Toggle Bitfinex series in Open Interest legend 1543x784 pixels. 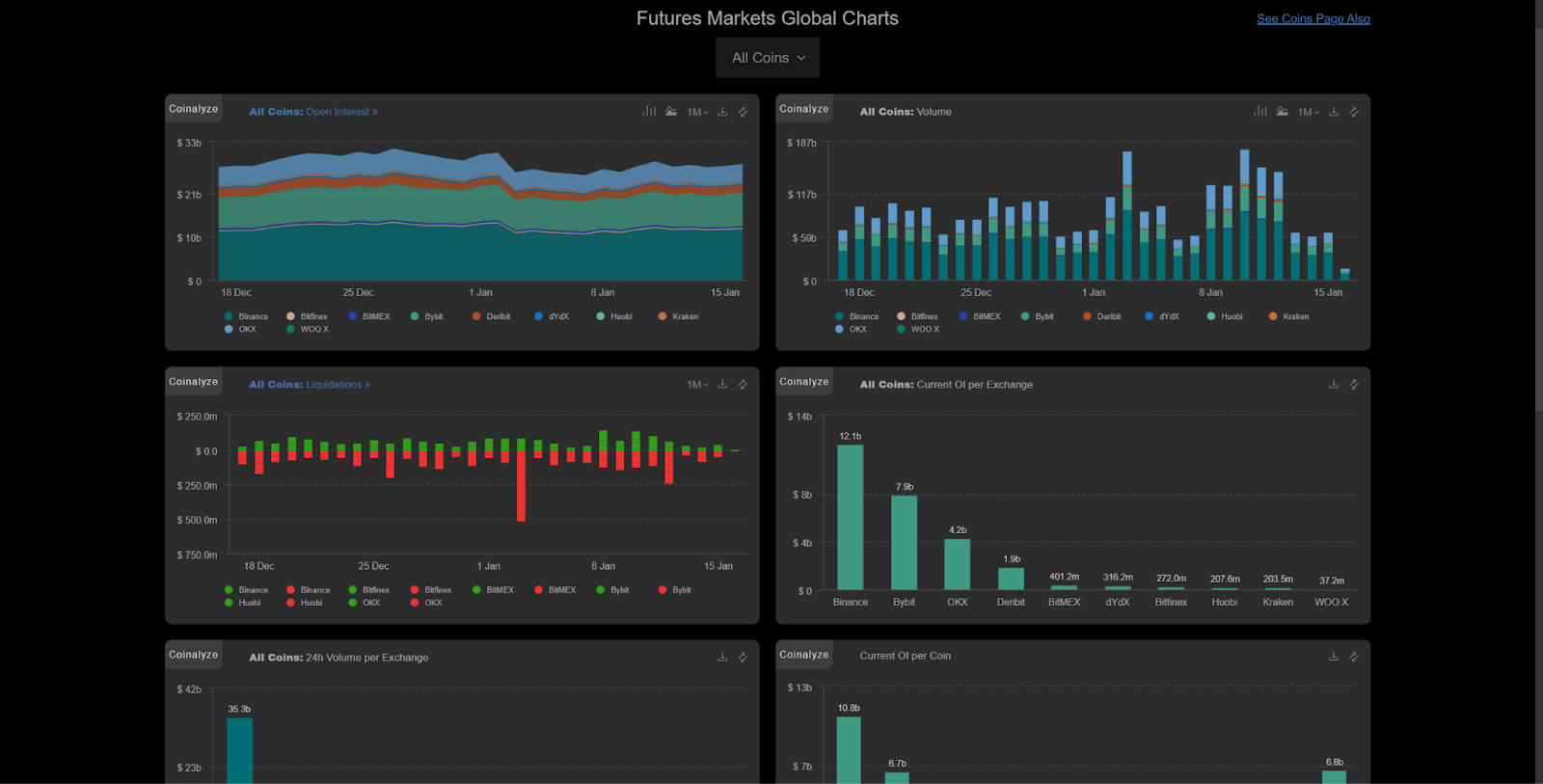(308, 316)
